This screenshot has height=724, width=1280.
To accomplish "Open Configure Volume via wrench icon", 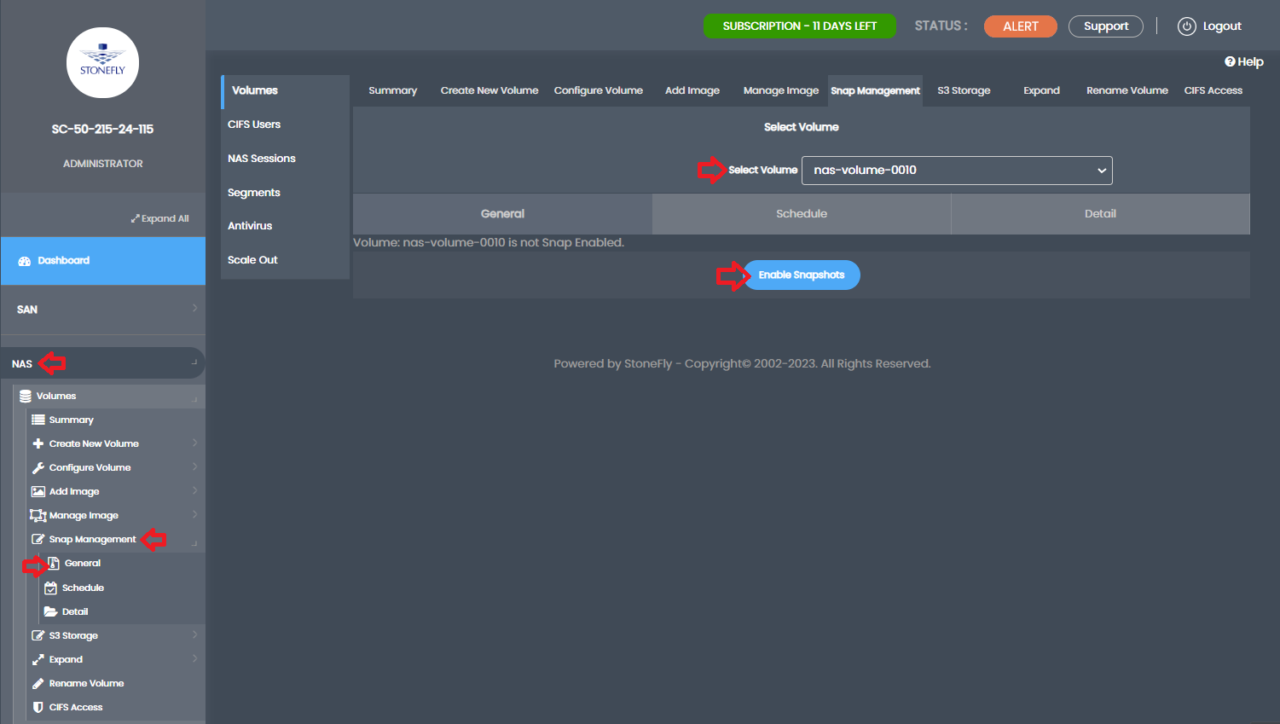I will [x=38, y=467].
